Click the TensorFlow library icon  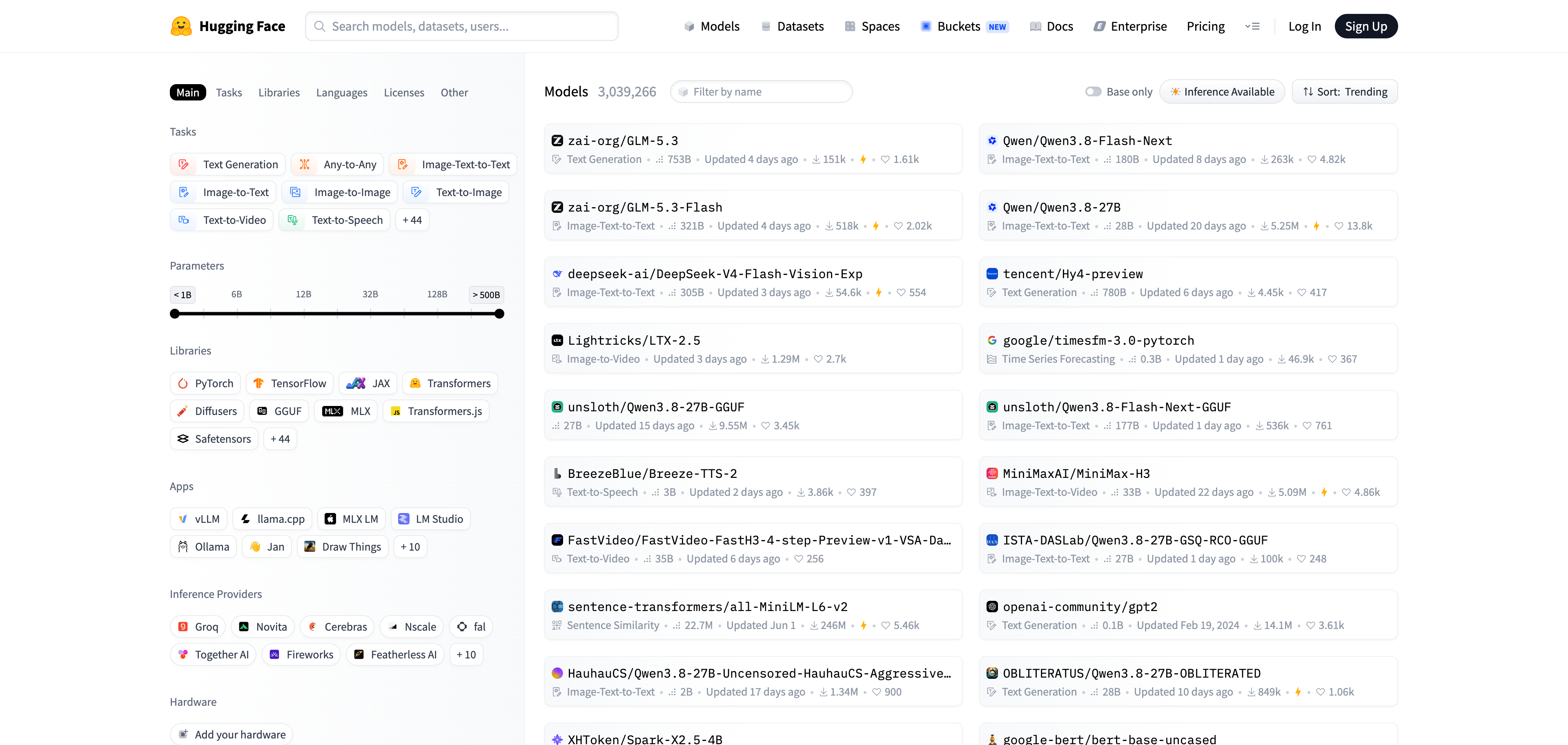[258, 384]
